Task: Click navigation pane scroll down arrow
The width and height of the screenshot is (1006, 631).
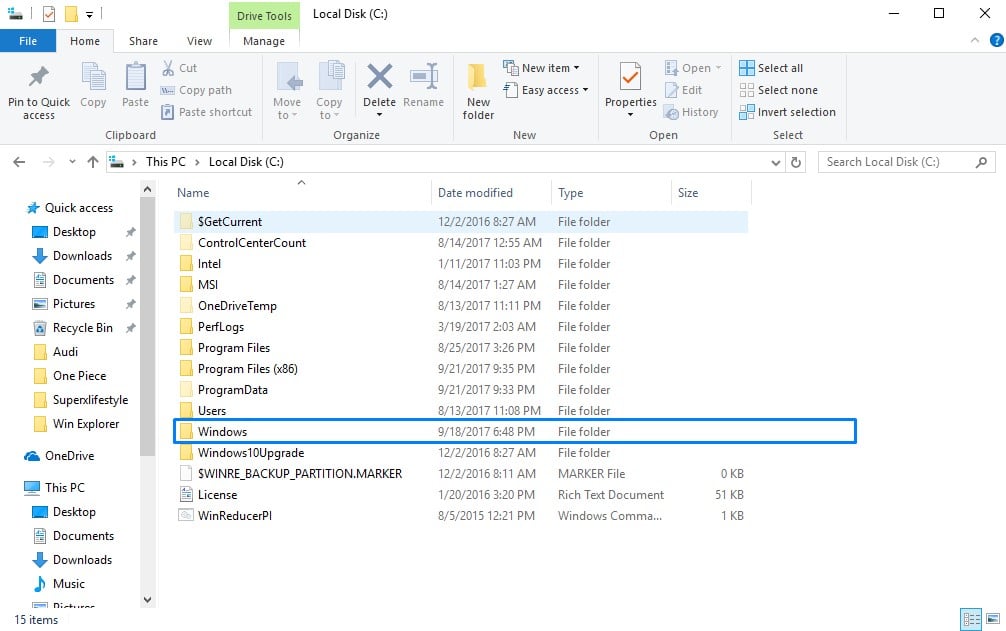Action: 148,600
